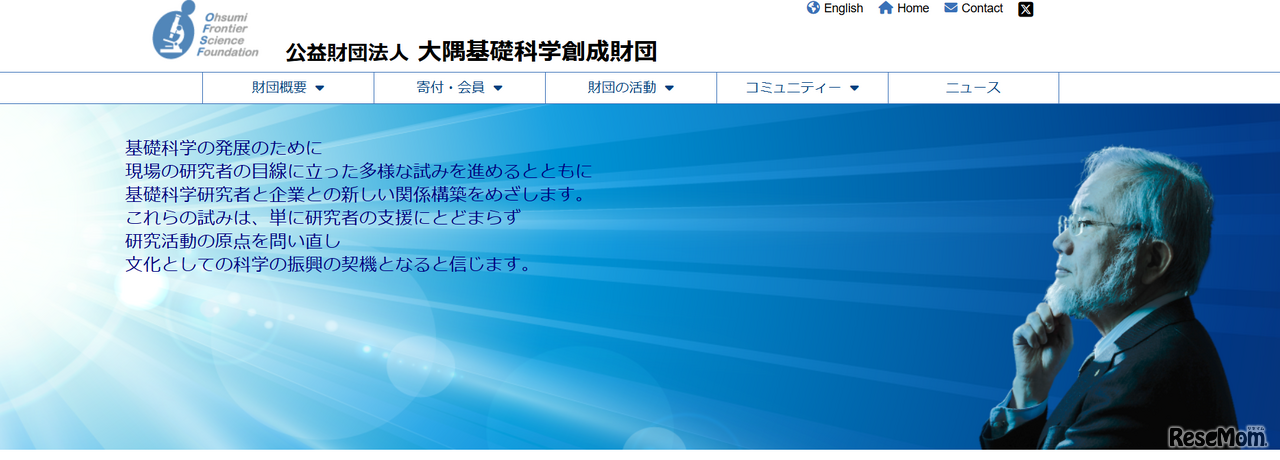Click the text line 基礎科学の発展のために
Screen dimensions: 1280x460
(x=224, y=148)
